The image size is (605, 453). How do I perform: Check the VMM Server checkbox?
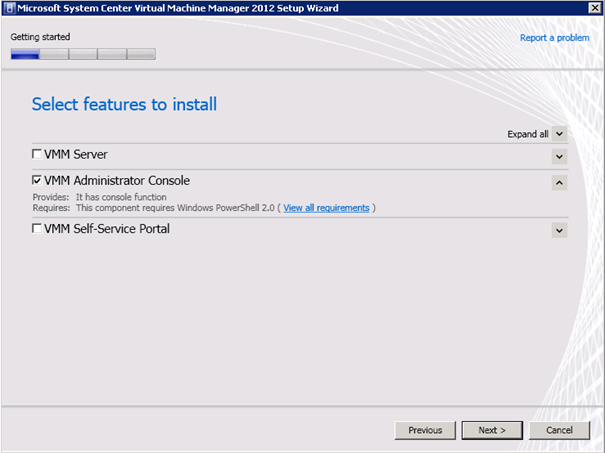(x=37, y=154)
